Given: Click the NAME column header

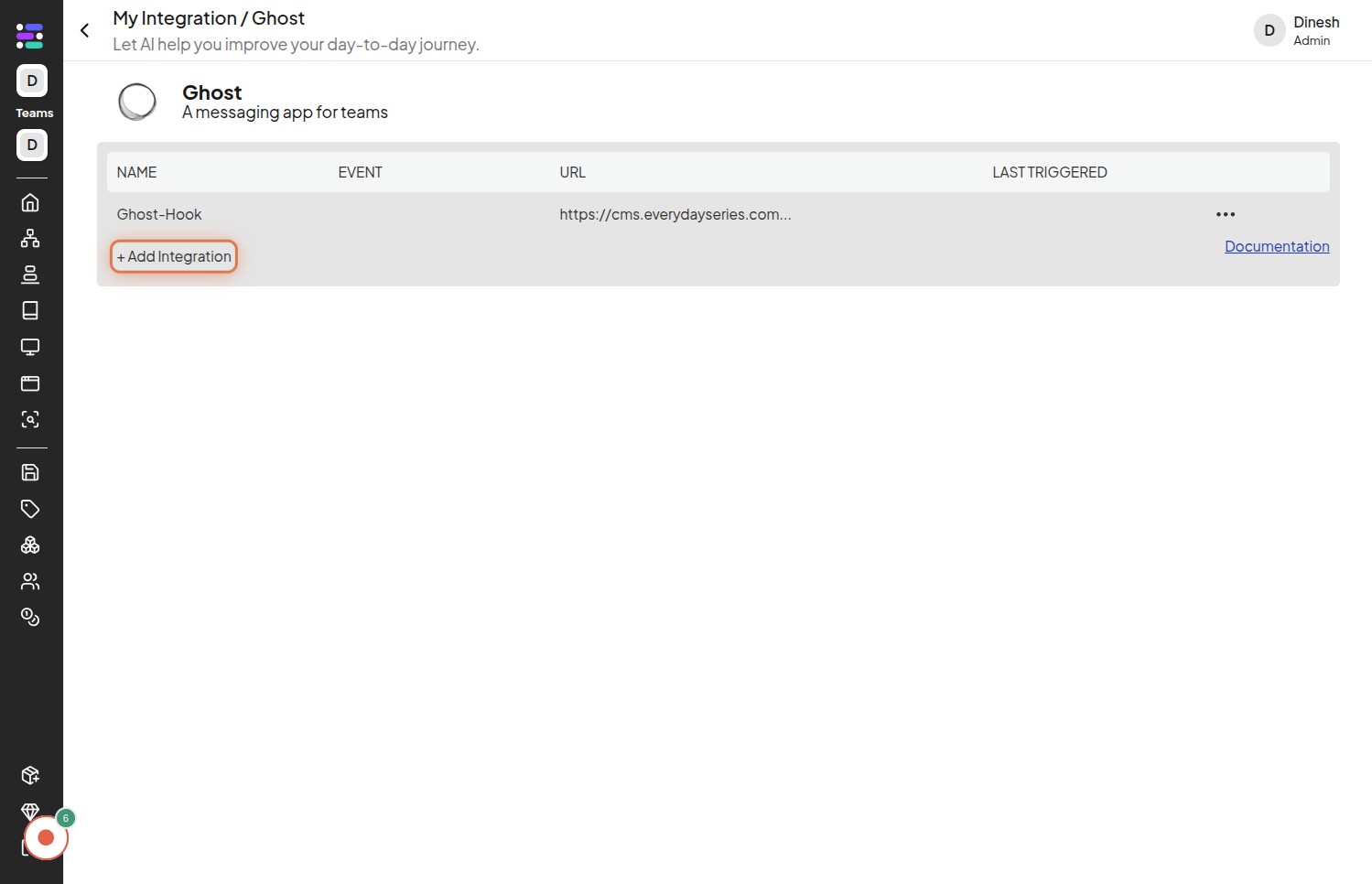Looking at the screenshot, I should coord(136,172).
